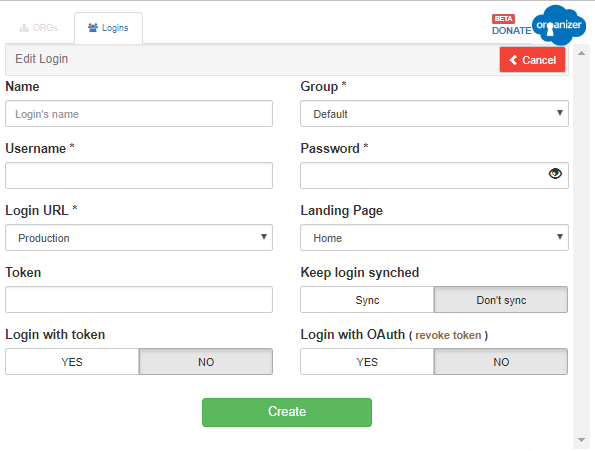Click the scrollbar down arrow
This screenshot has width=595, height=451.
click(x=581, y=440)
